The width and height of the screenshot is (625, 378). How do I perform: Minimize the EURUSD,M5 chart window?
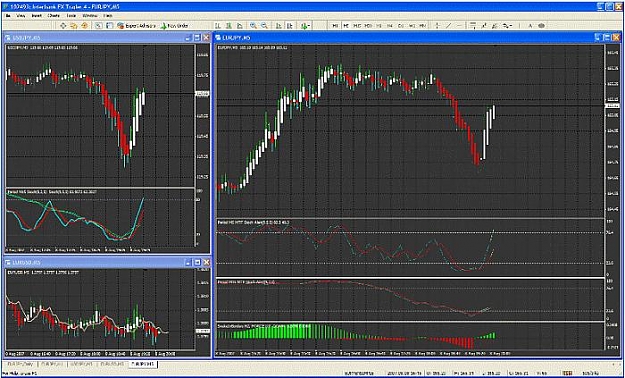189,262
